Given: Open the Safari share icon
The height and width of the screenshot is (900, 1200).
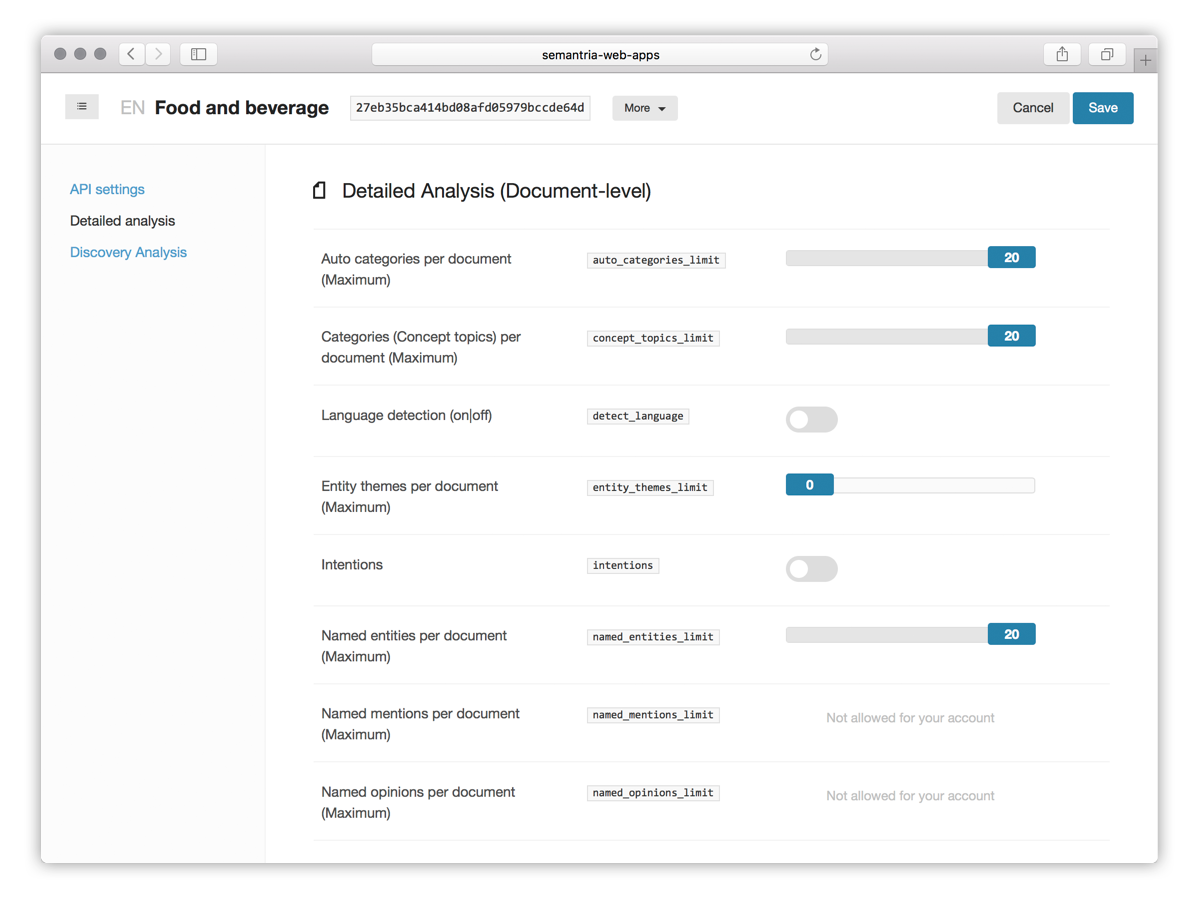Looking at the screenshot, I should 1062,55.
